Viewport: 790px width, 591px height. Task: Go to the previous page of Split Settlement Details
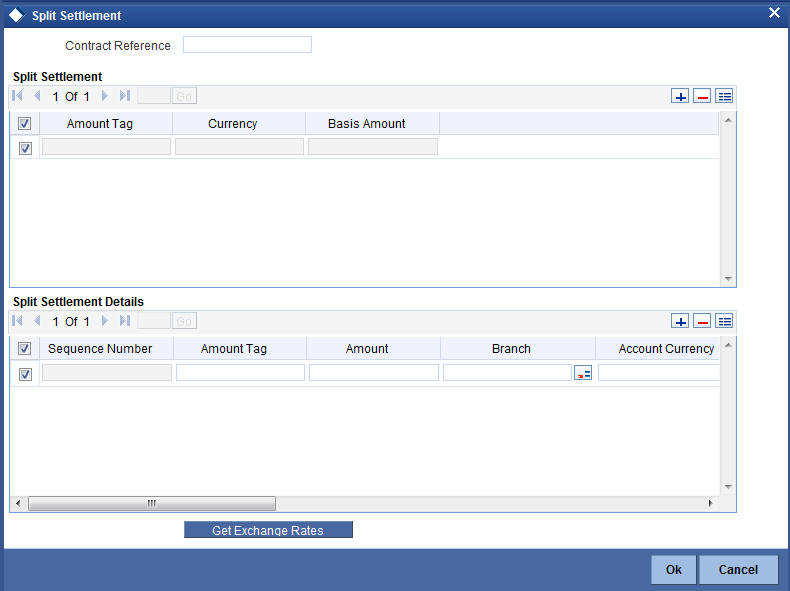[37, 320]
